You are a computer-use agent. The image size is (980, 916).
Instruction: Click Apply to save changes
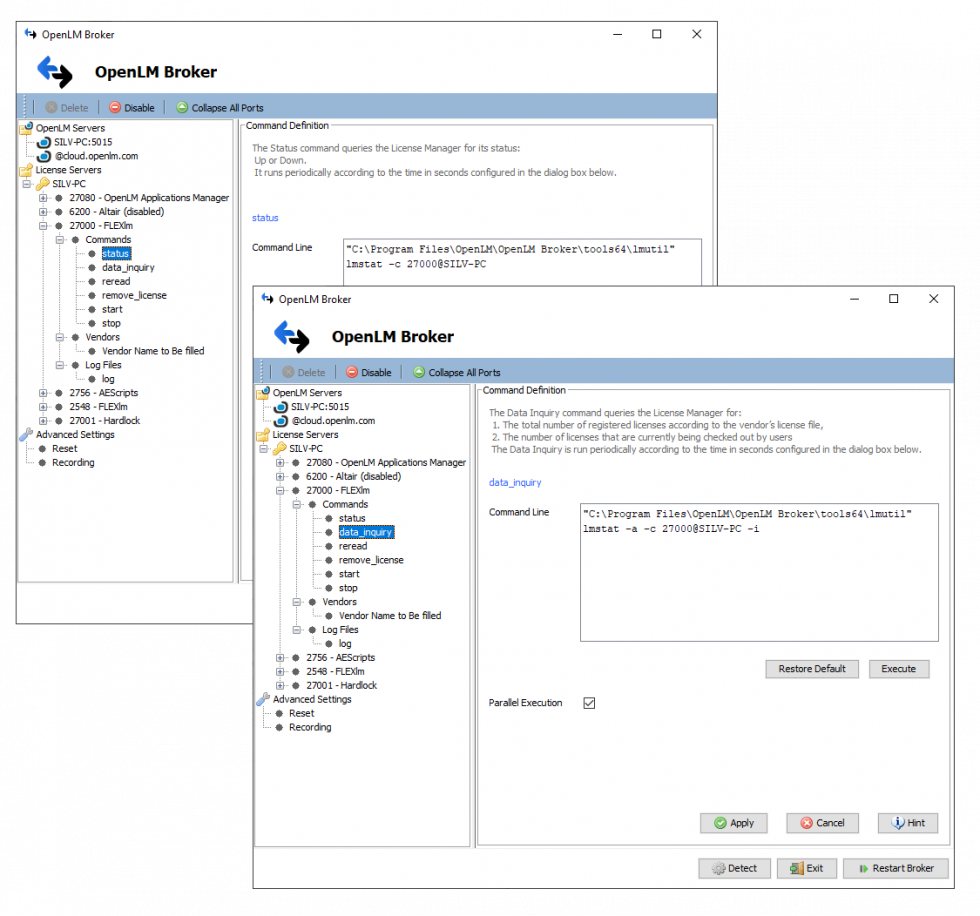pos(733,823)
